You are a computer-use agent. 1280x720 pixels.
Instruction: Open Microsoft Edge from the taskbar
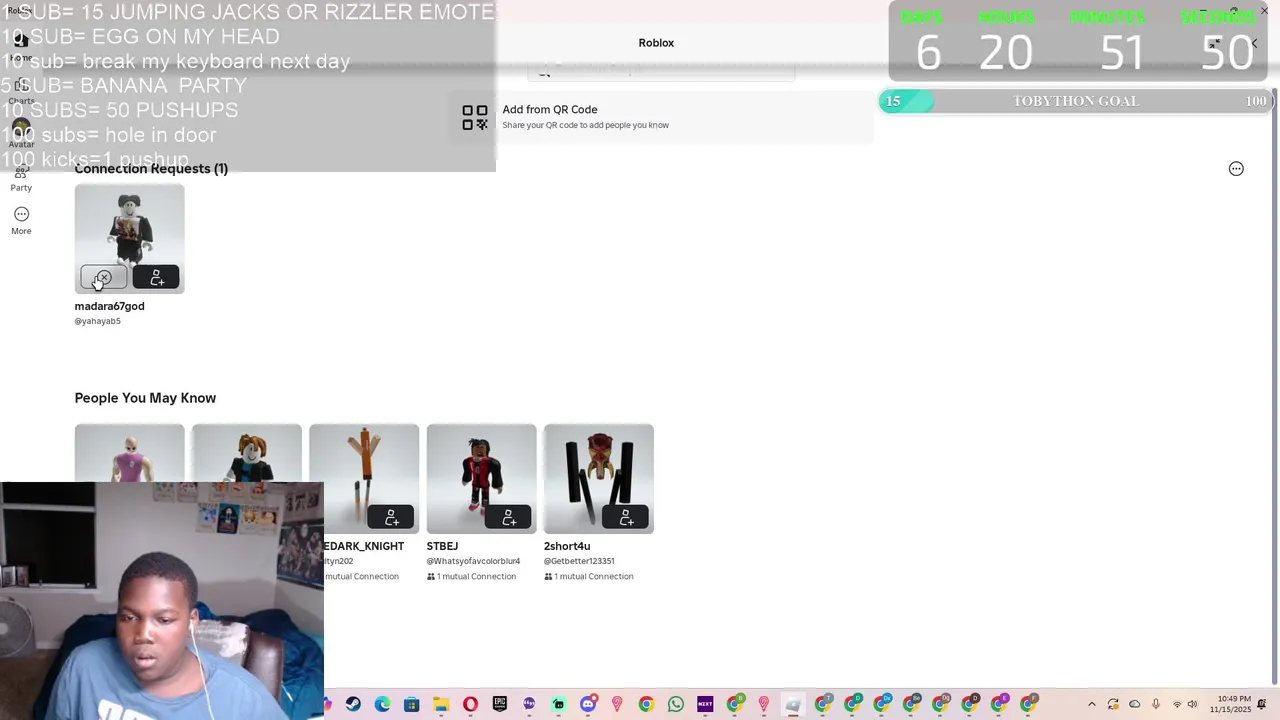tap(382, 705)
